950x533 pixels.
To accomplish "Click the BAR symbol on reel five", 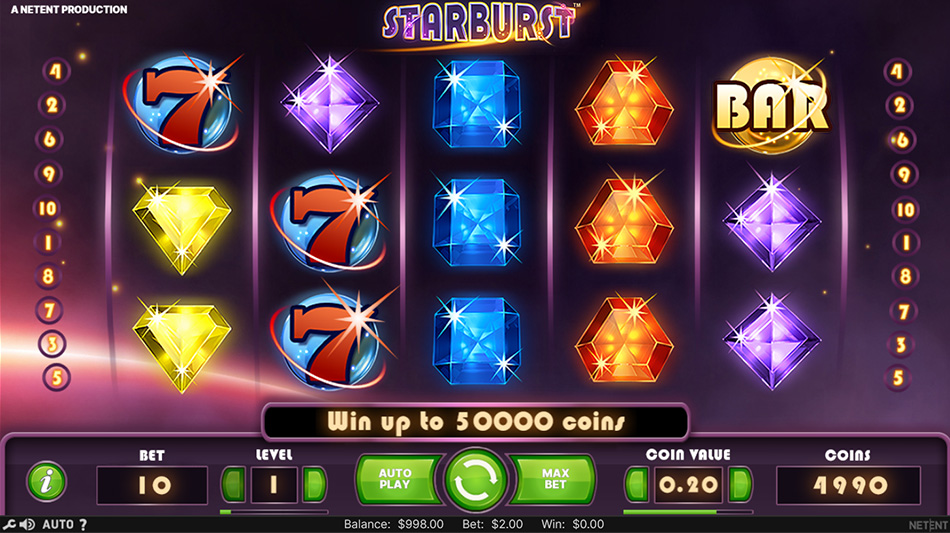I will tap(771, 107).
